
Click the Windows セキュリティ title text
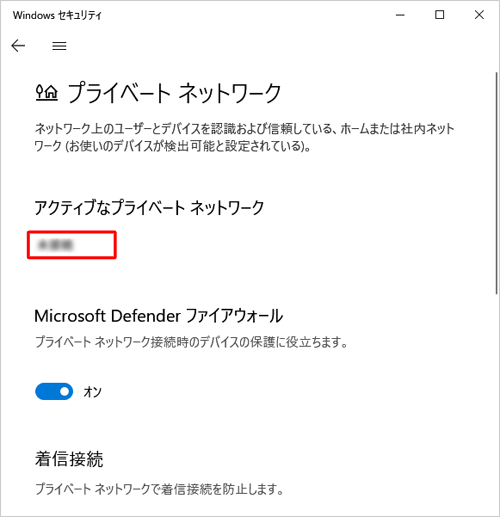pyautogui.click(x=57, y=15)
